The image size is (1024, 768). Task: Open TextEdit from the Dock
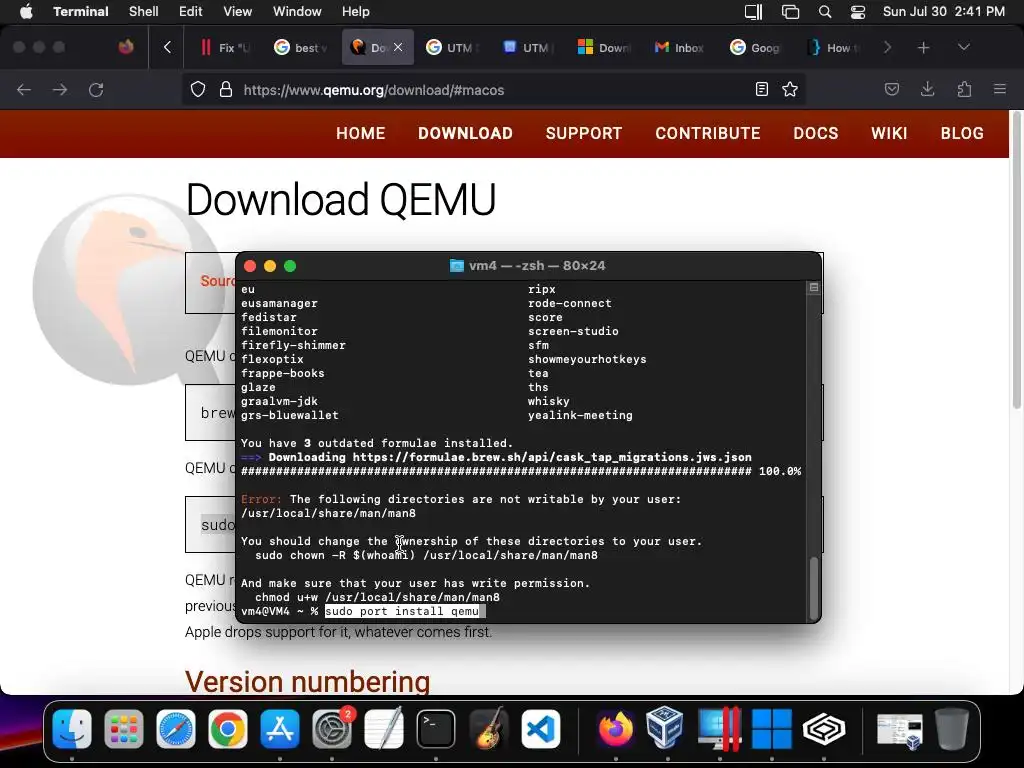(x=384, y=729)
